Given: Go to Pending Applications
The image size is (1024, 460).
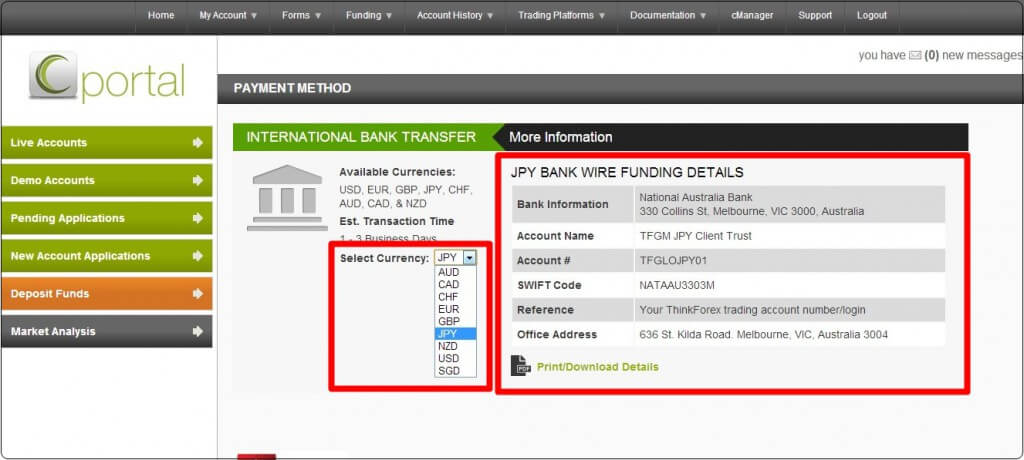Looking at the screenshot, I should [107, 218].
